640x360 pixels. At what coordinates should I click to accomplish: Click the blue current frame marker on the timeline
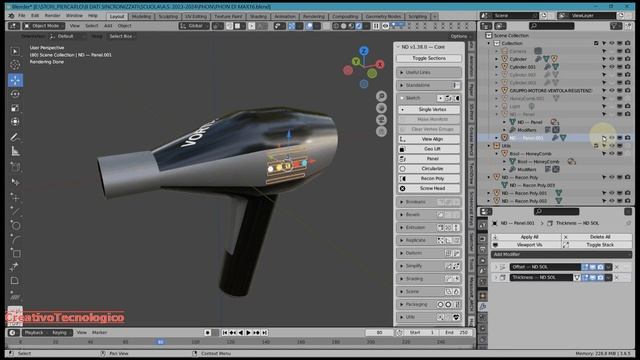(x=160, y=342)
